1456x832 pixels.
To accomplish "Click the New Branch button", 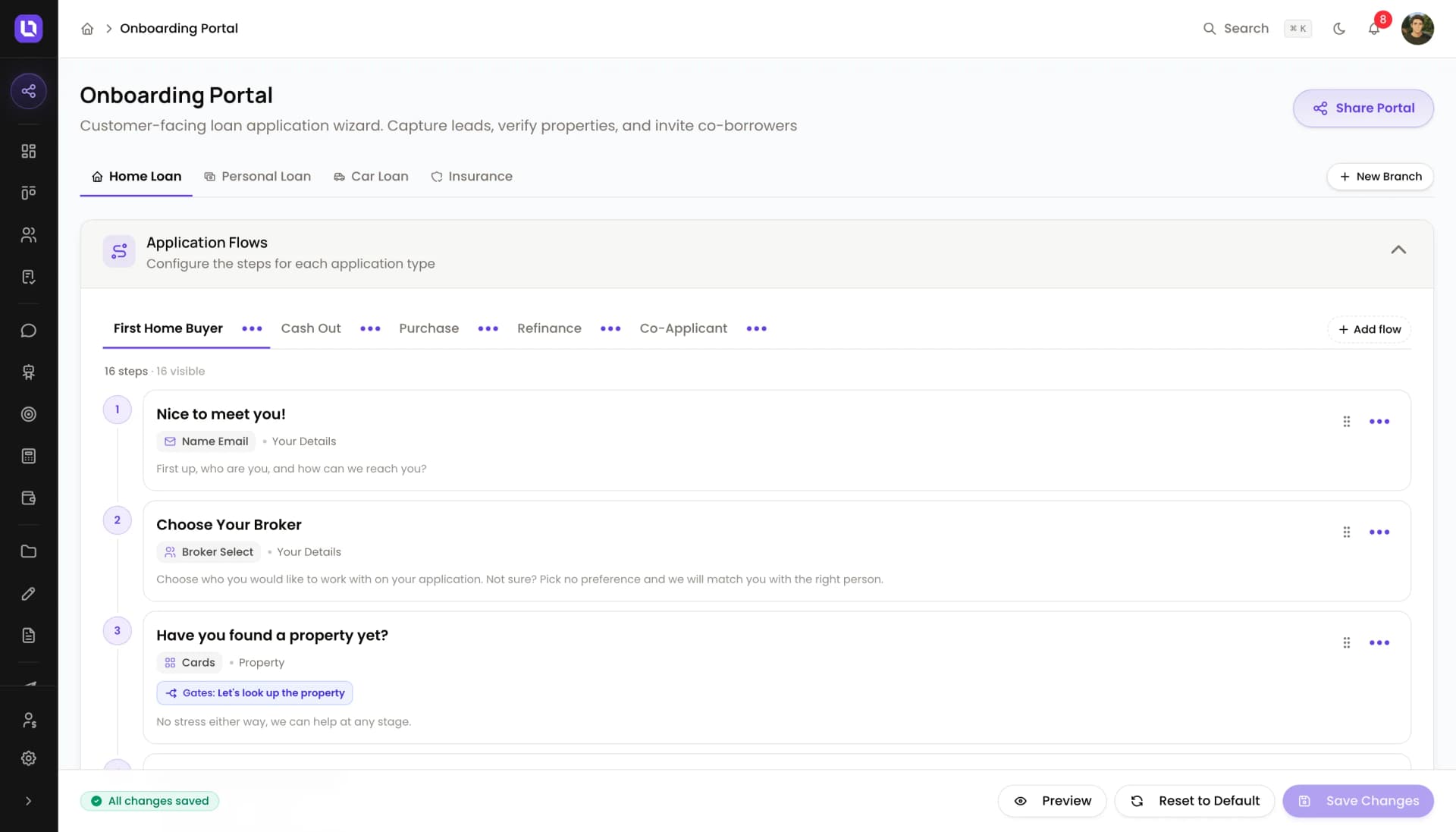I will point(1380,177).
